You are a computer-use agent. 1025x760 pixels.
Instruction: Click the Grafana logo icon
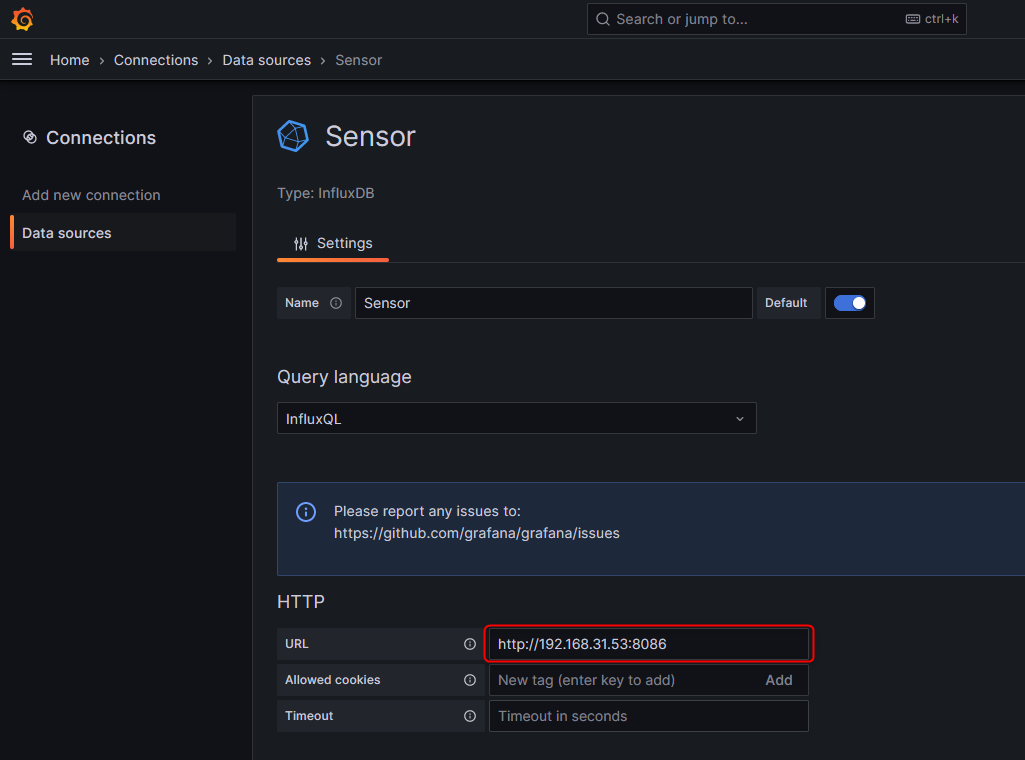(x=22, y=19)
